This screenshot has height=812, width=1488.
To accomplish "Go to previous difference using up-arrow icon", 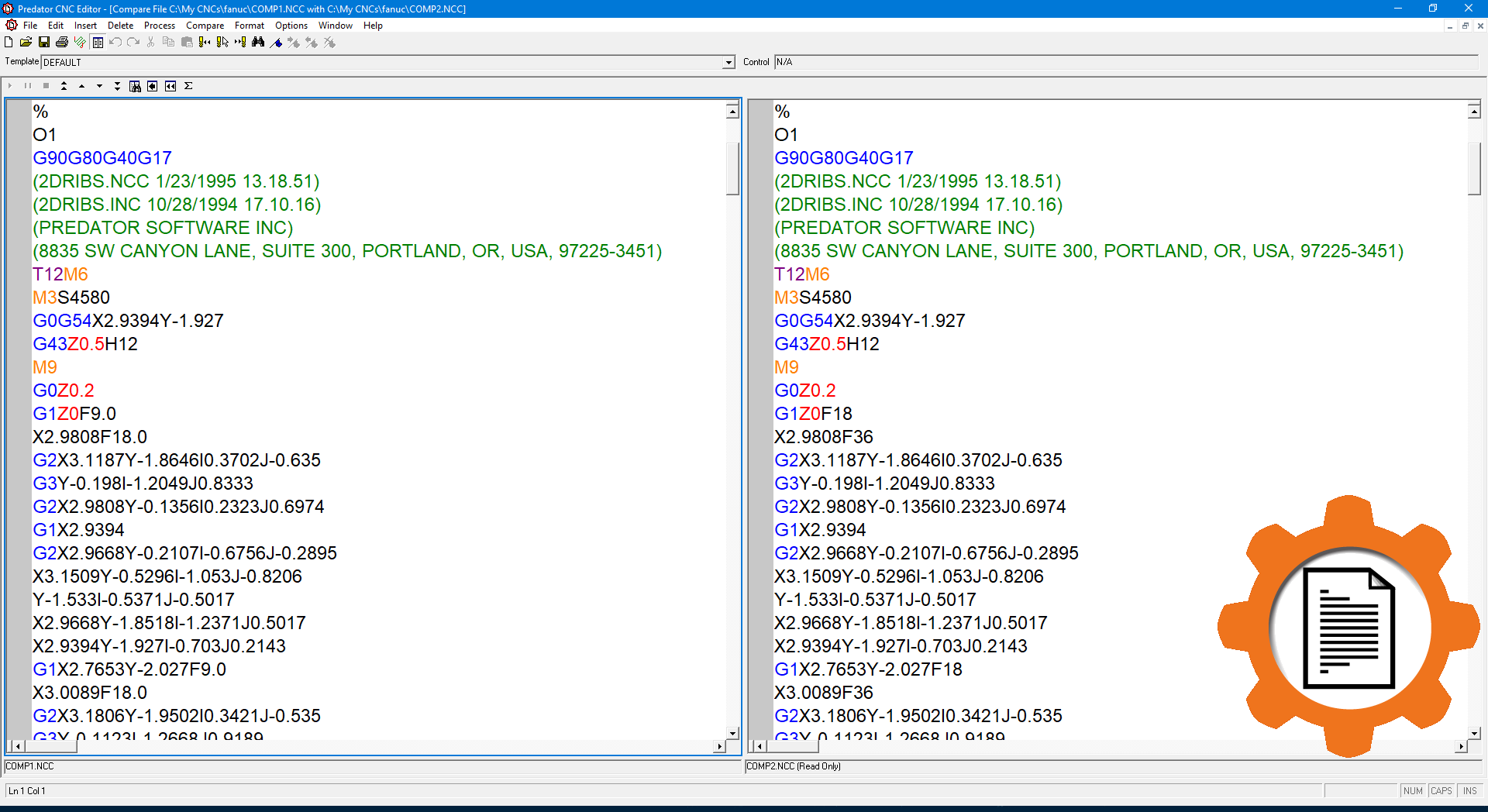I will pyautogui.click(x=81, y=86).
